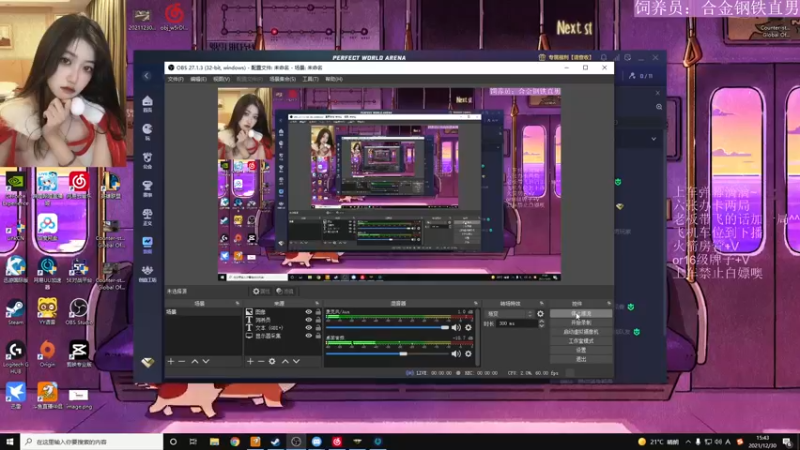The image size is (800, 450).
Task: Open the 视图(V) menu in OBS
Action: [x=221, y=79]
